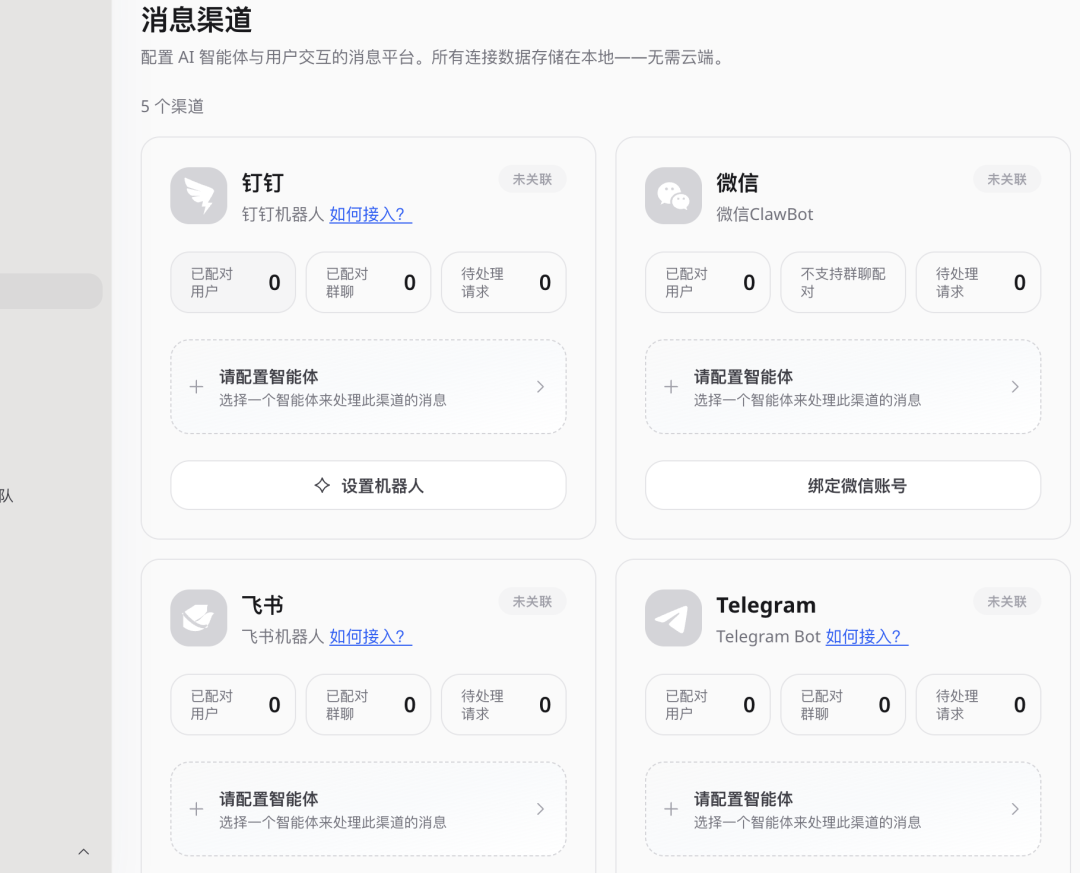The height and width of the screenshot is (873, 1080).
Task: Click the plus icon in WeChat agent config
Action: tap(671, 387)
